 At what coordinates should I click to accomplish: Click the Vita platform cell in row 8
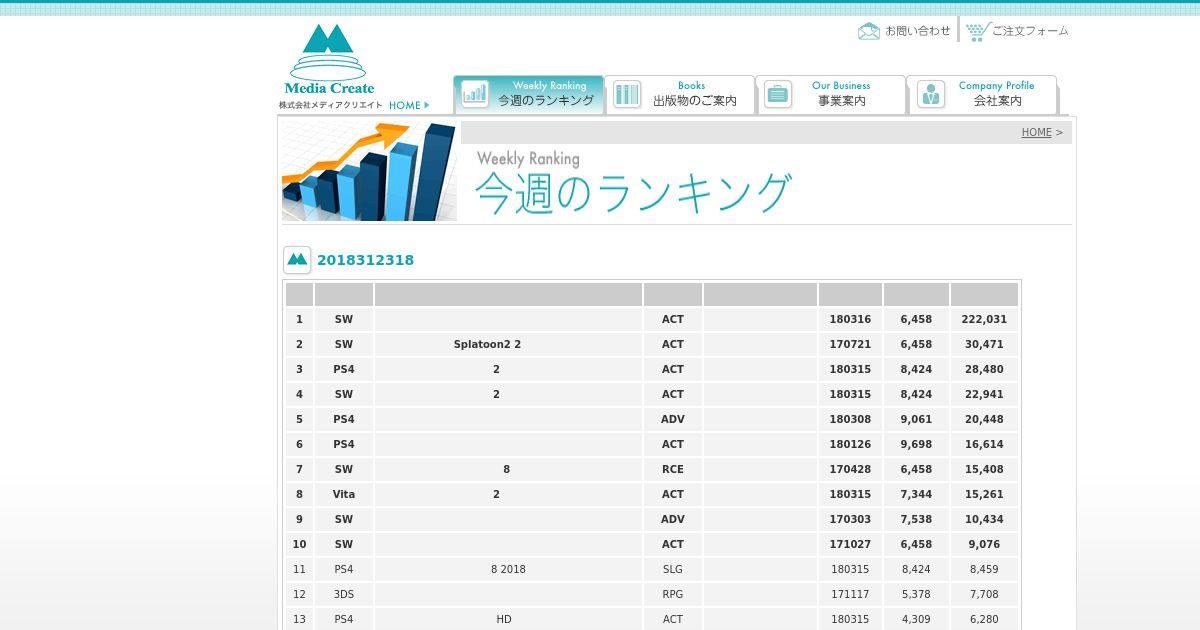(x=344, y=494)
